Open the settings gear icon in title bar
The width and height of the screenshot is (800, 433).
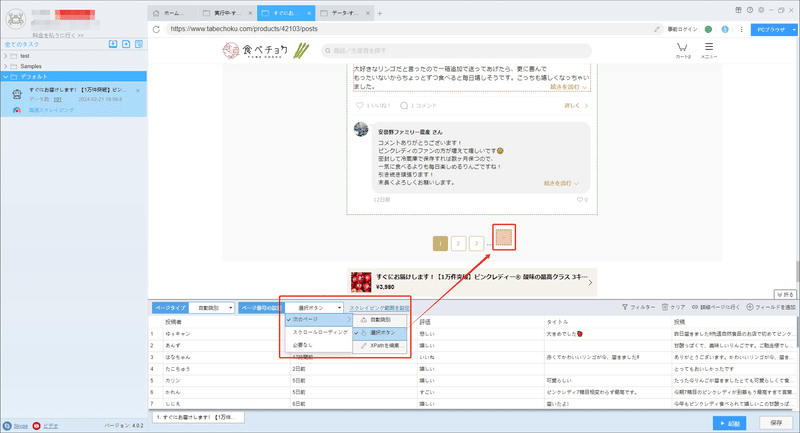[x=761, y=10]
